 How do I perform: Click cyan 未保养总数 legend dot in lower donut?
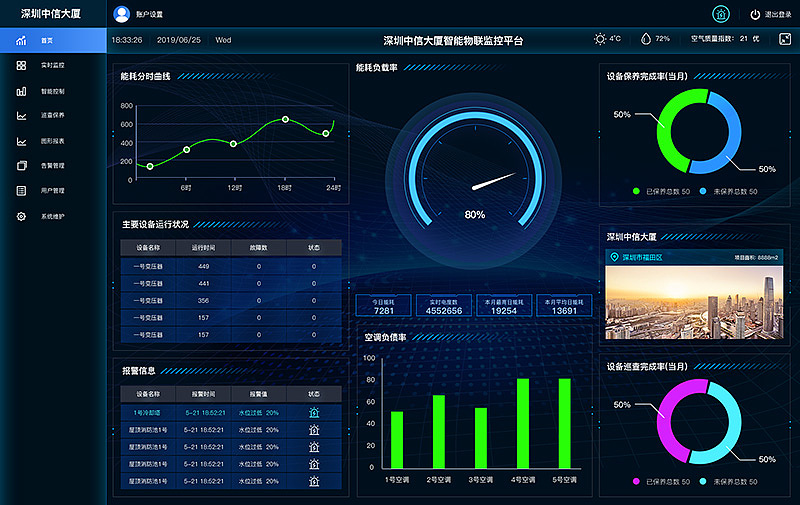[703, 482]
